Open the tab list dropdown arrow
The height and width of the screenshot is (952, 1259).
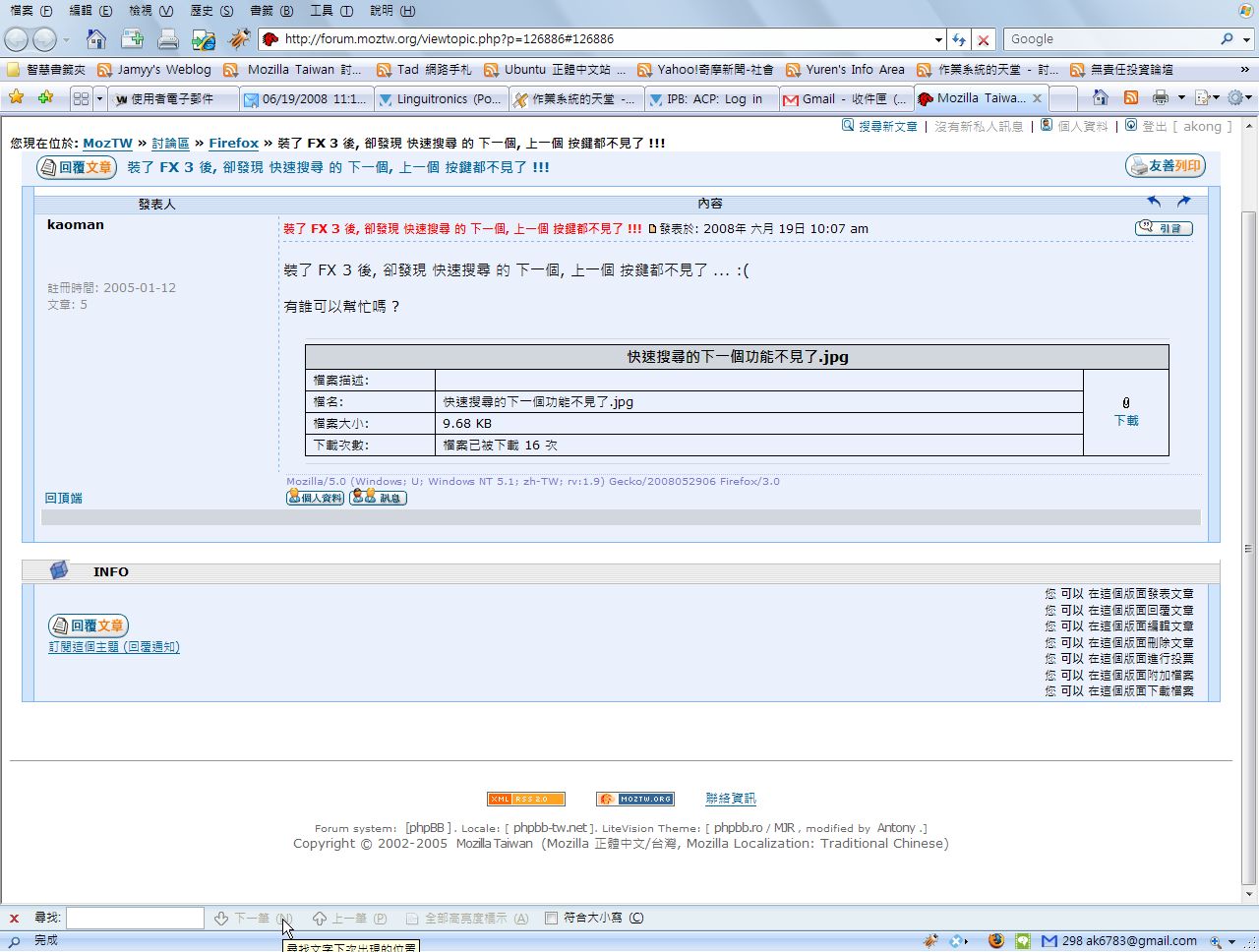click(x=99, y=98)
